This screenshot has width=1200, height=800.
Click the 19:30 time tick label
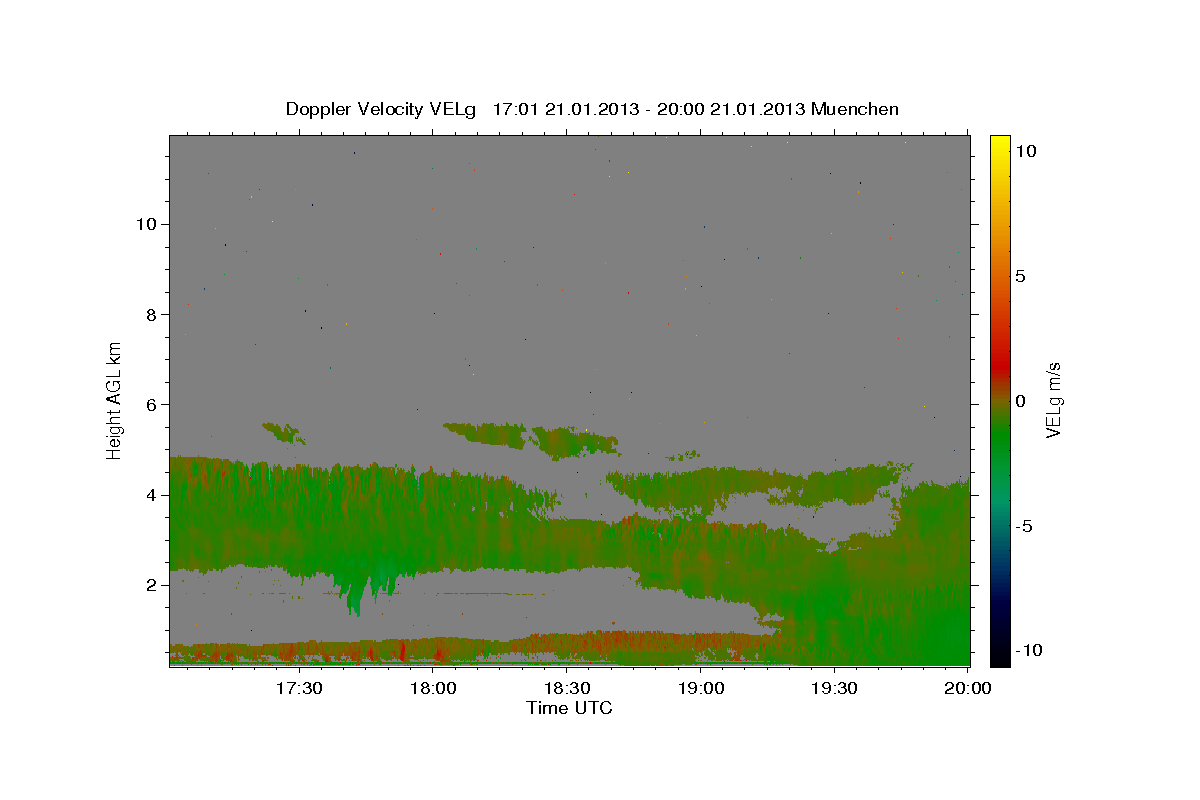[834, 688]
